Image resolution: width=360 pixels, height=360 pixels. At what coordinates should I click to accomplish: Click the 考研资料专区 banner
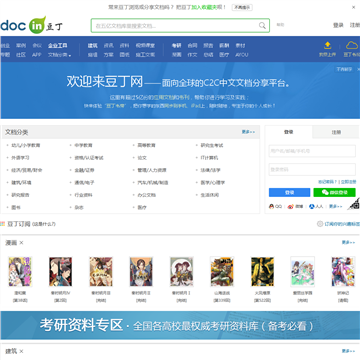180,325
